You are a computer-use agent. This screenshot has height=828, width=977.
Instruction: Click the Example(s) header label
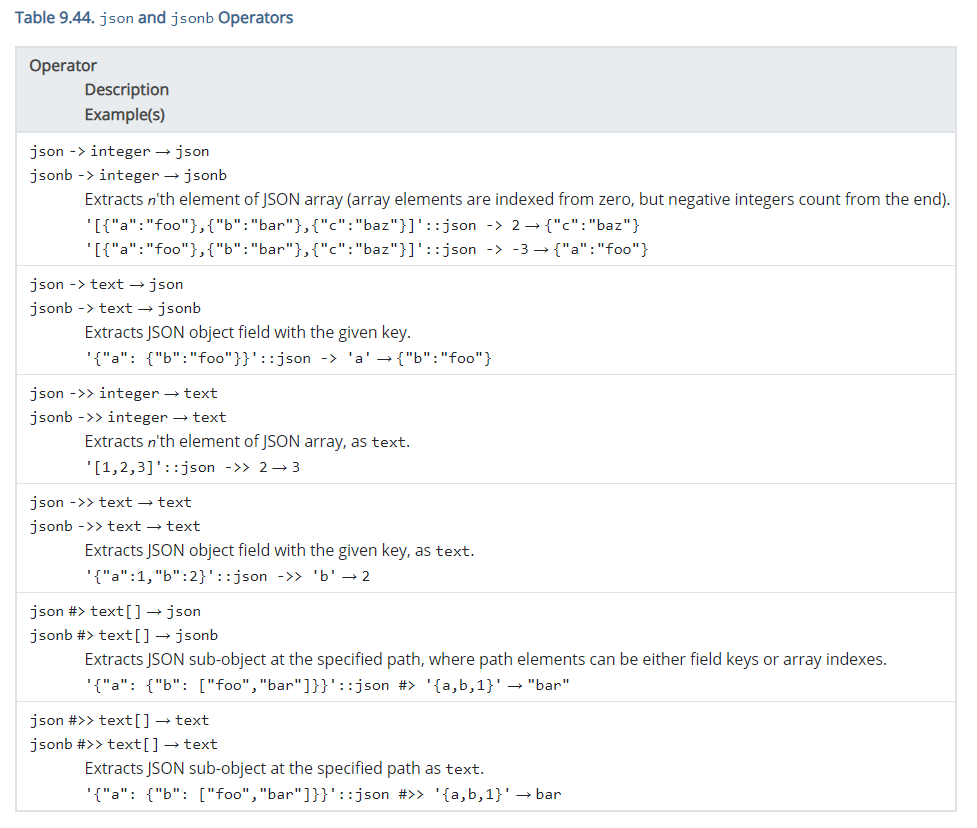click(x=125, y=114)
